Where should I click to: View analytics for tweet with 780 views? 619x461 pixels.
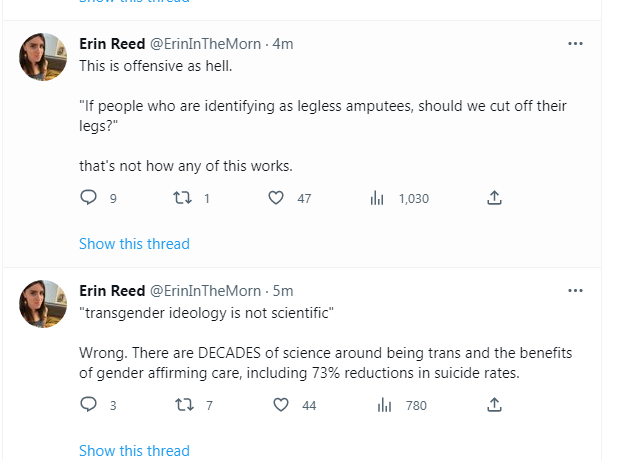383,405
